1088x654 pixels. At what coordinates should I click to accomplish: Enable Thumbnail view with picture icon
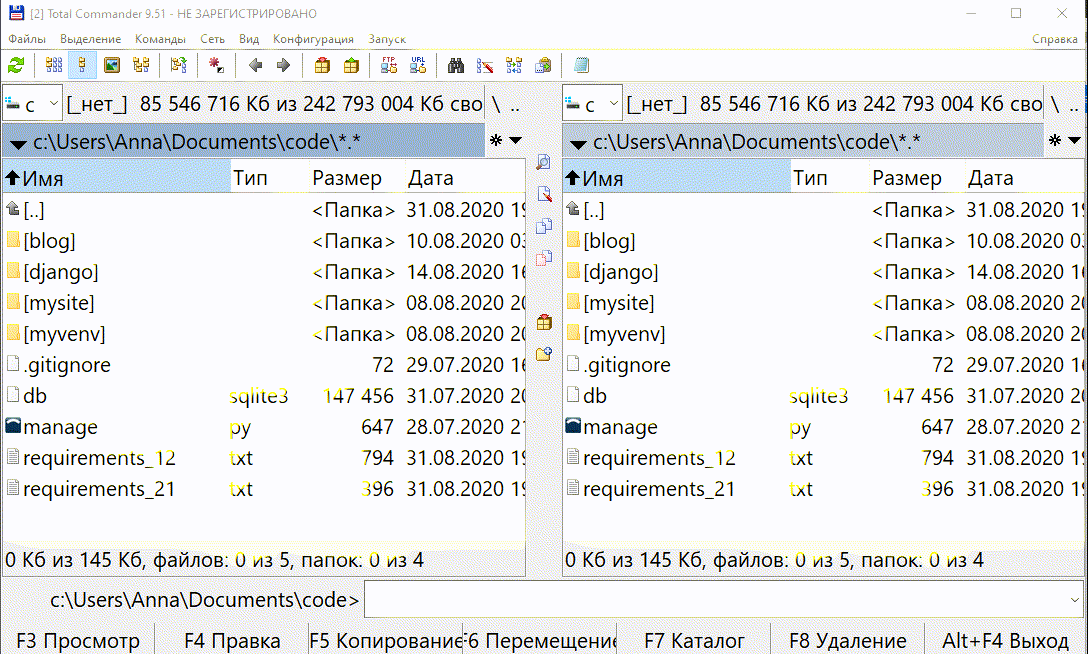[x=112, y=66]
